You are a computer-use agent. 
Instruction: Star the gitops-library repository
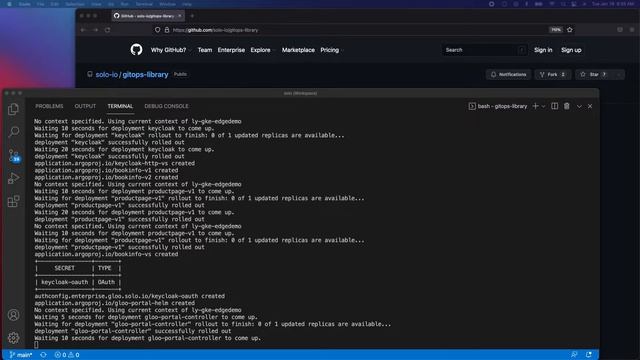pos(594,75)
